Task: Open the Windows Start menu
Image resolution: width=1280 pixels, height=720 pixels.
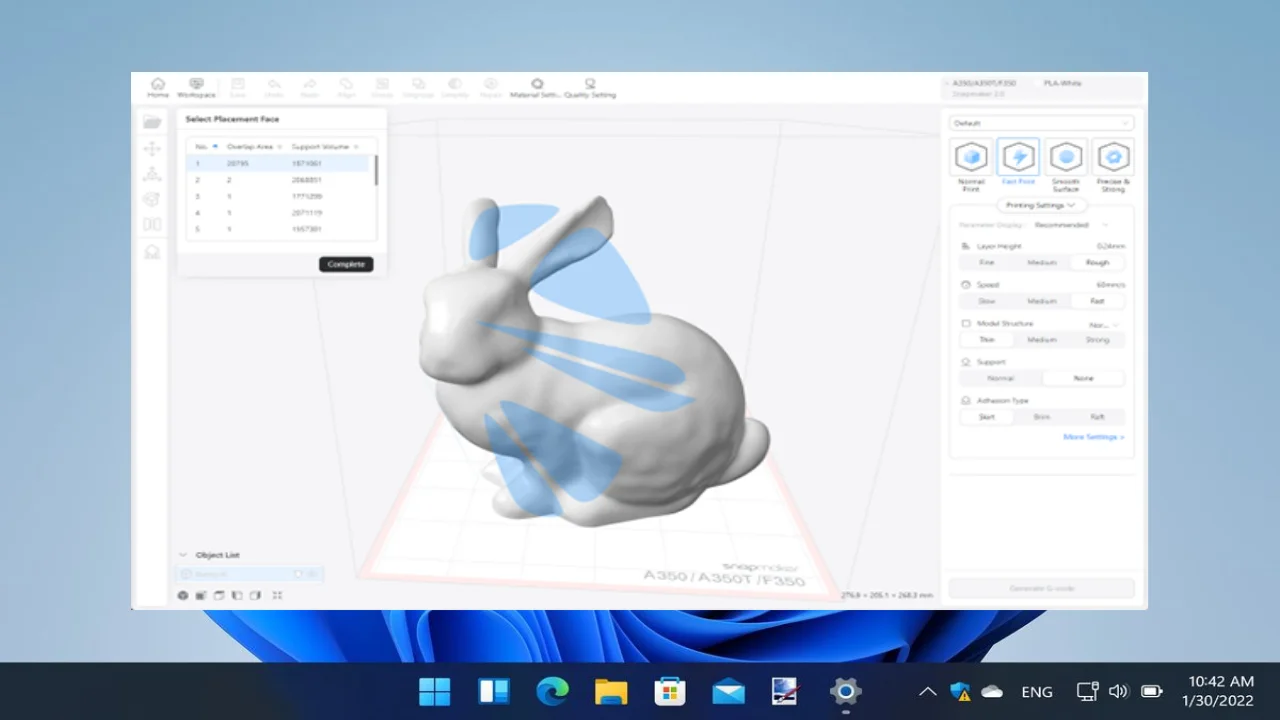Action: 434,691
